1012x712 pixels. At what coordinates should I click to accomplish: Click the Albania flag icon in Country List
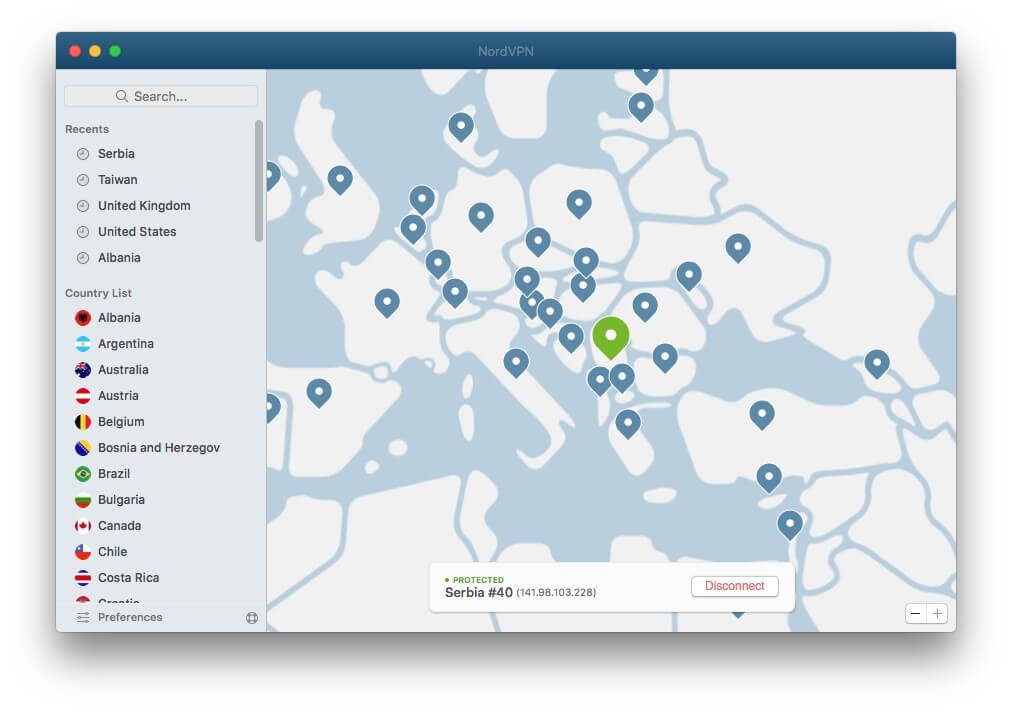pos(83,318)
